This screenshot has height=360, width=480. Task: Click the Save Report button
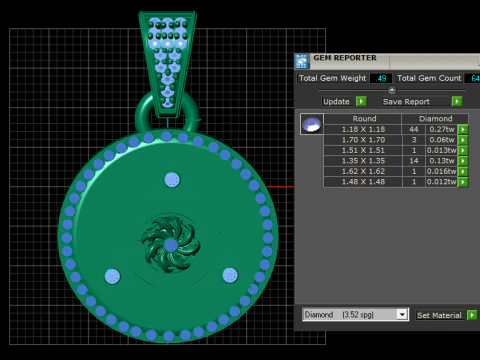pos(416,101)
